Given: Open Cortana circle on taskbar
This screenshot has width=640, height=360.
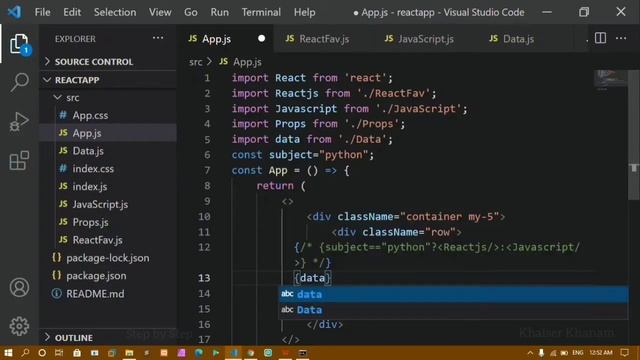Looking at the screenshot, I should click(42, 353).
